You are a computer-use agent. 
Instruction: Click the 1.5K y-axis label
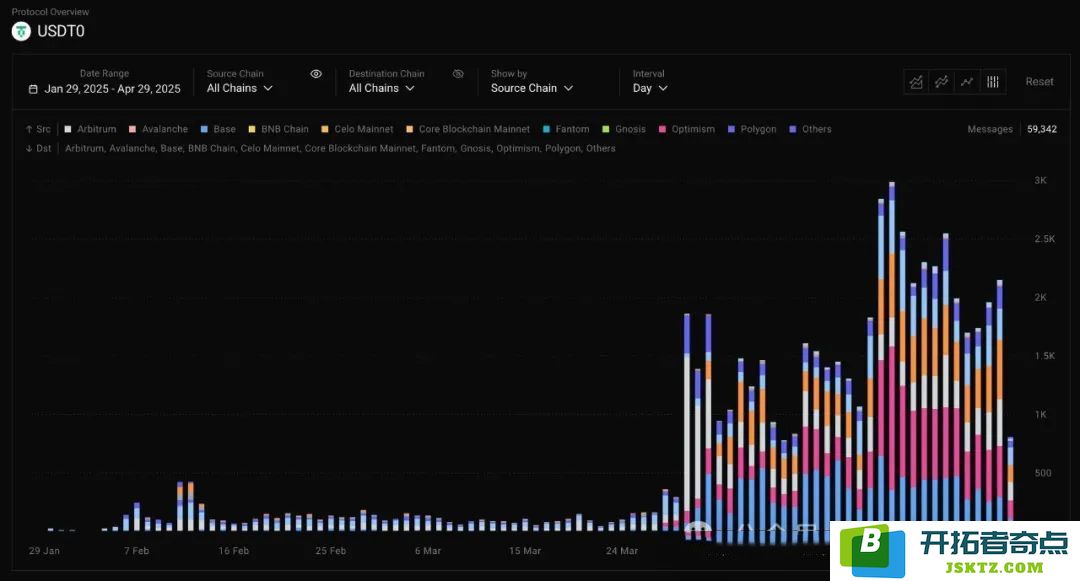point(1044,356)
